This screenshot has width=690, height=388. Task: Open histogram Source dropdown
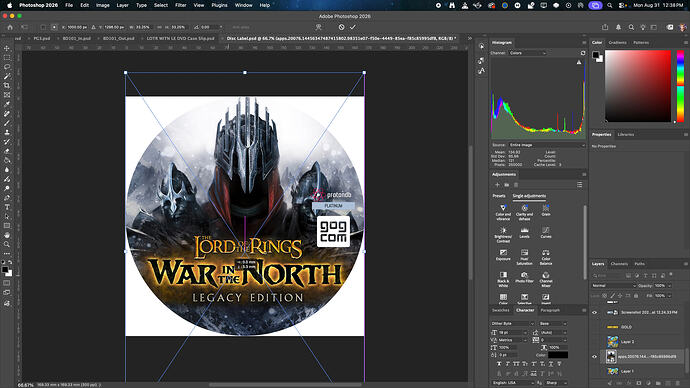(547, 145)
